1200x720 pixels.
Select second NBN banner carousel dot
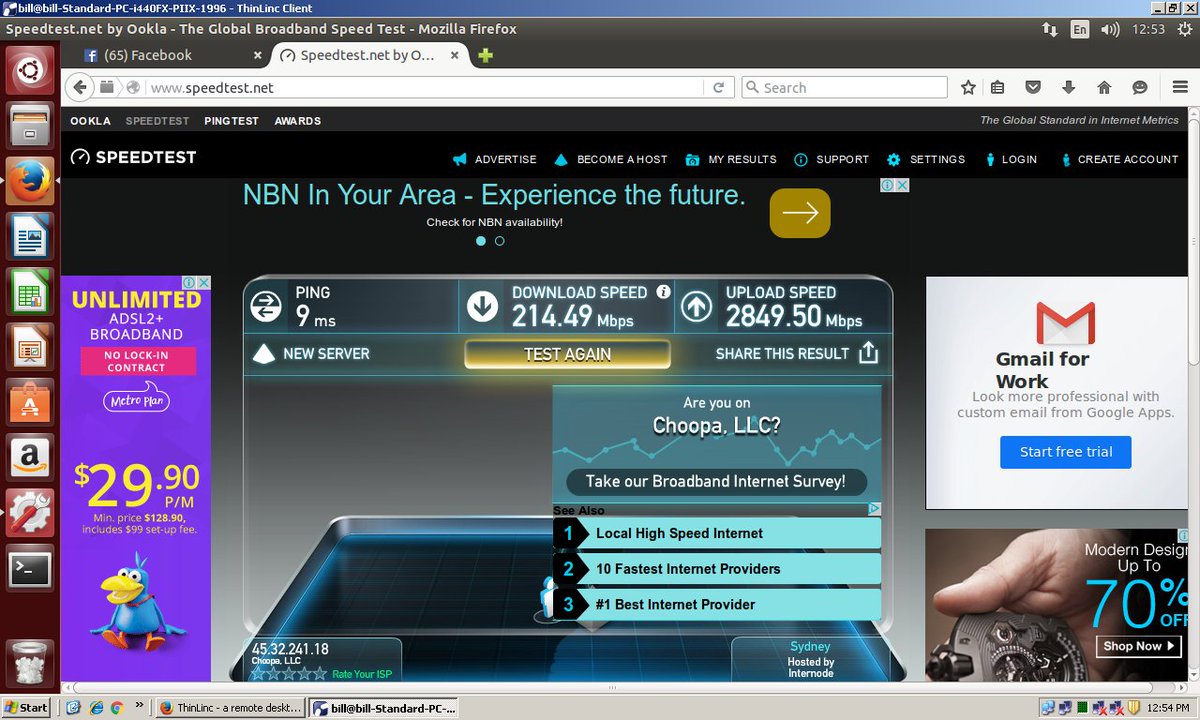click(x=500, y=241)
